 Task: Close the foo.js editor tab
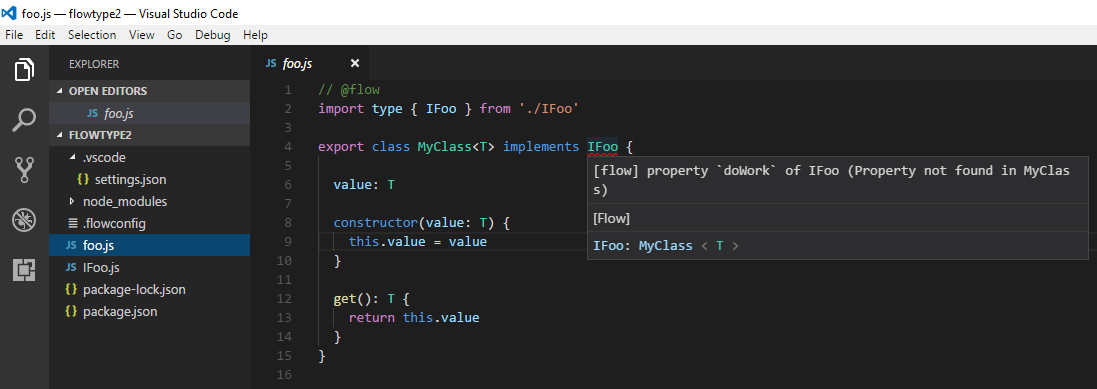pyautogui.click(x=355, y=64)
